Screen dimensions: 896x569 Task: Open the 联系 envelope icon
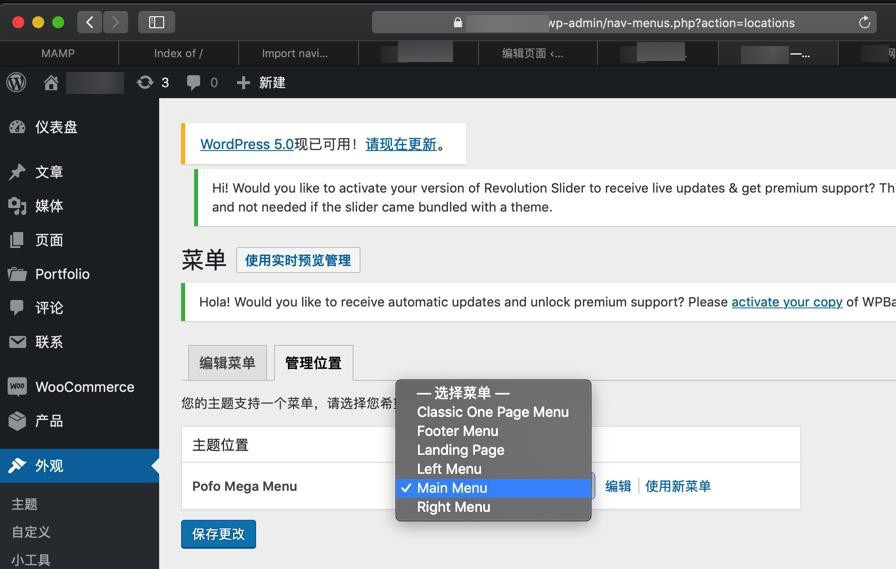(x=17, y=342)
